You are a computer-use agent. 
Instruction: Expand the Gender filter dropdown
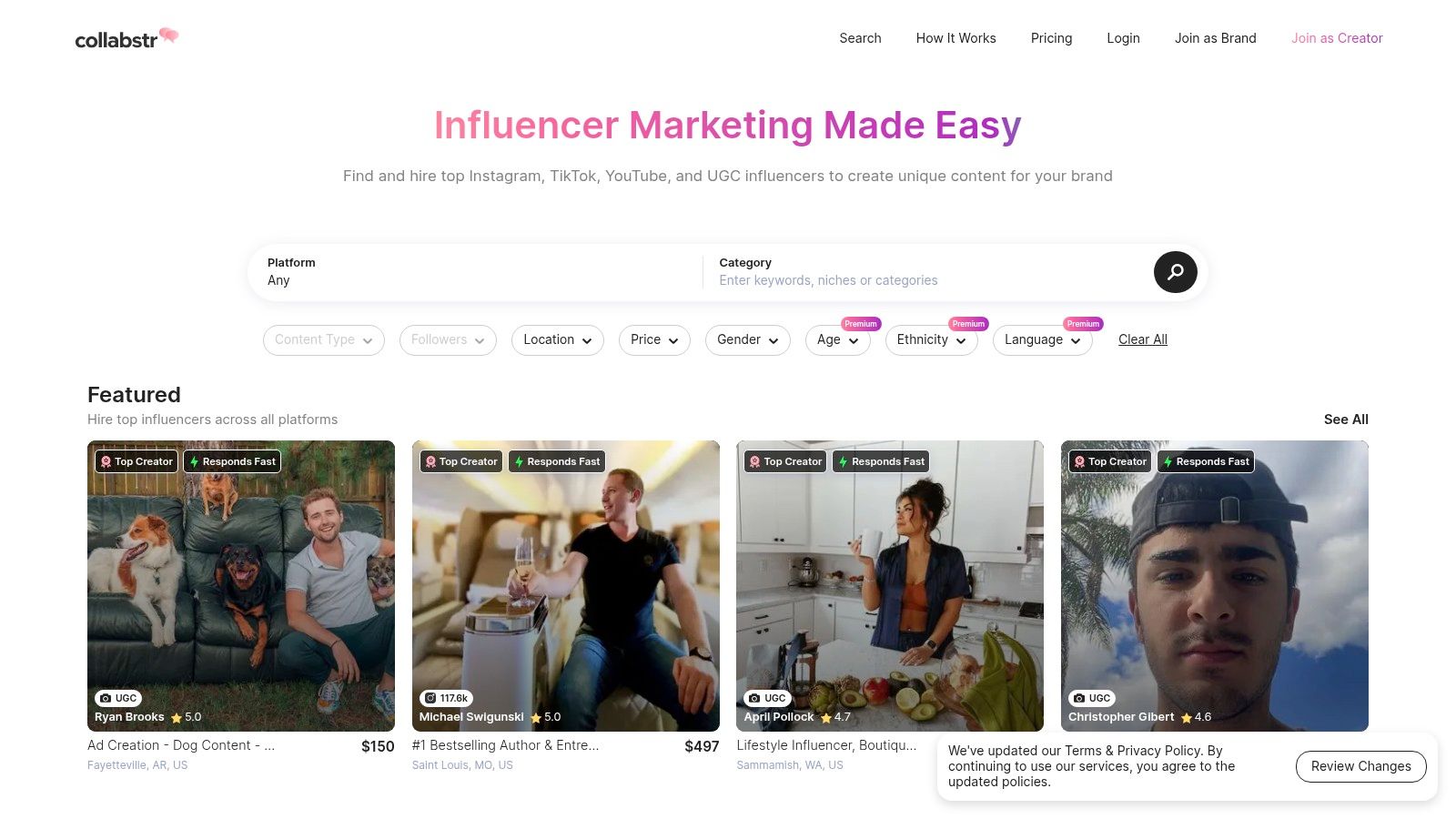[x=748, y=339]
